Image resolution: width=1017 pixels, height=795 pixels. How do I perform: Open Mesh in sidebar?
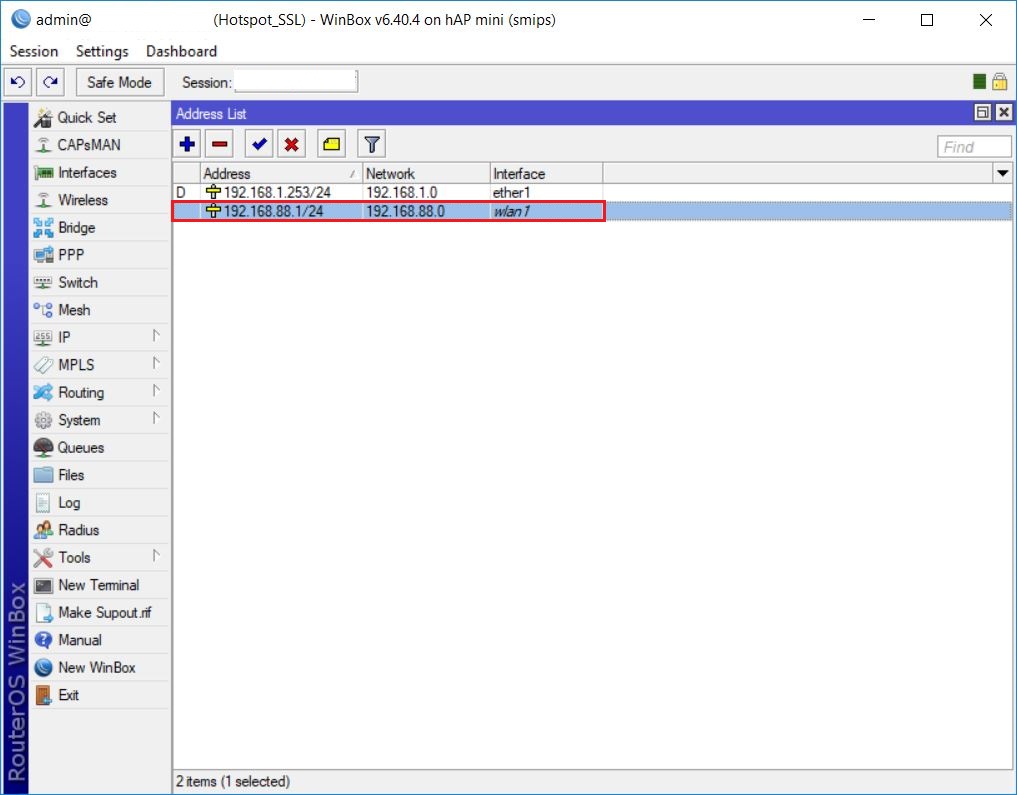(x=101, y=310)
